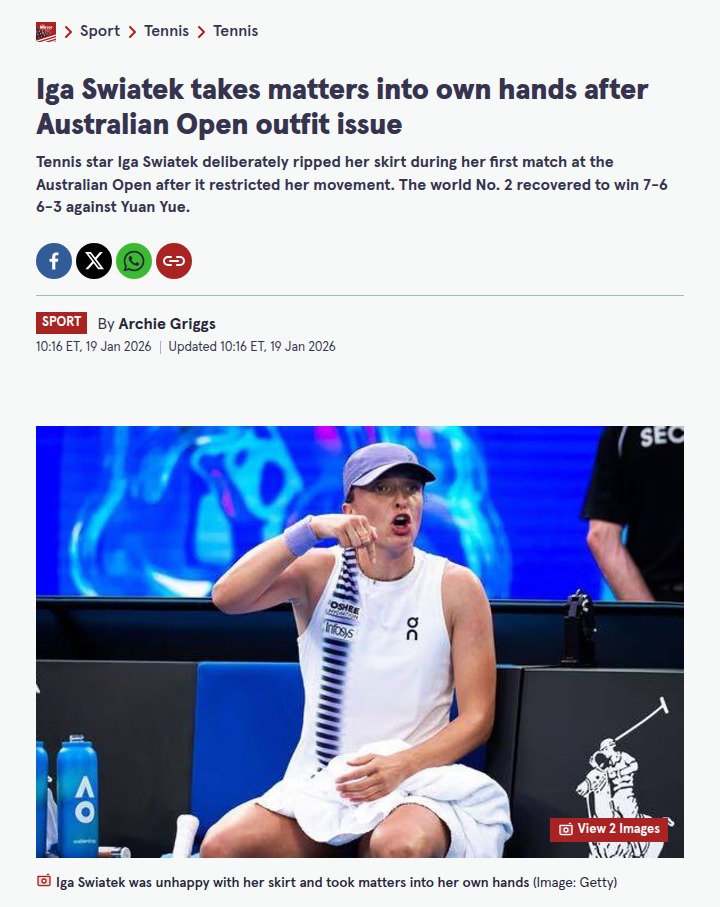Screen dimensions: 720x907
Task: Open the red SPORT category tag
Action: (61, 322)
